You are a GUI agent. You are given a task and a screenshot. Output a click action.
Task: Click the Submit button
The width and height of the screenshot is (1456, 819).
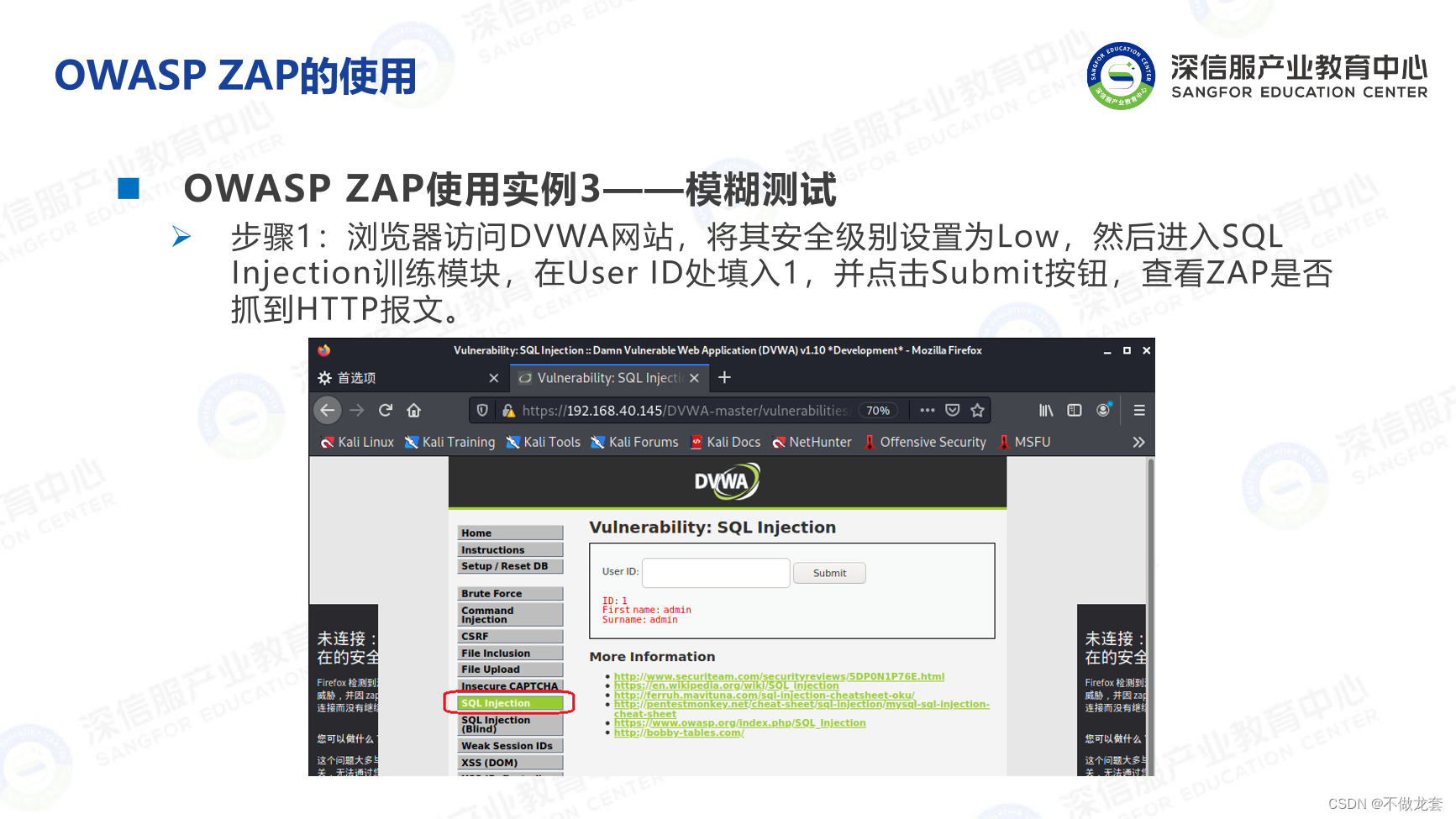click(829, 573)
